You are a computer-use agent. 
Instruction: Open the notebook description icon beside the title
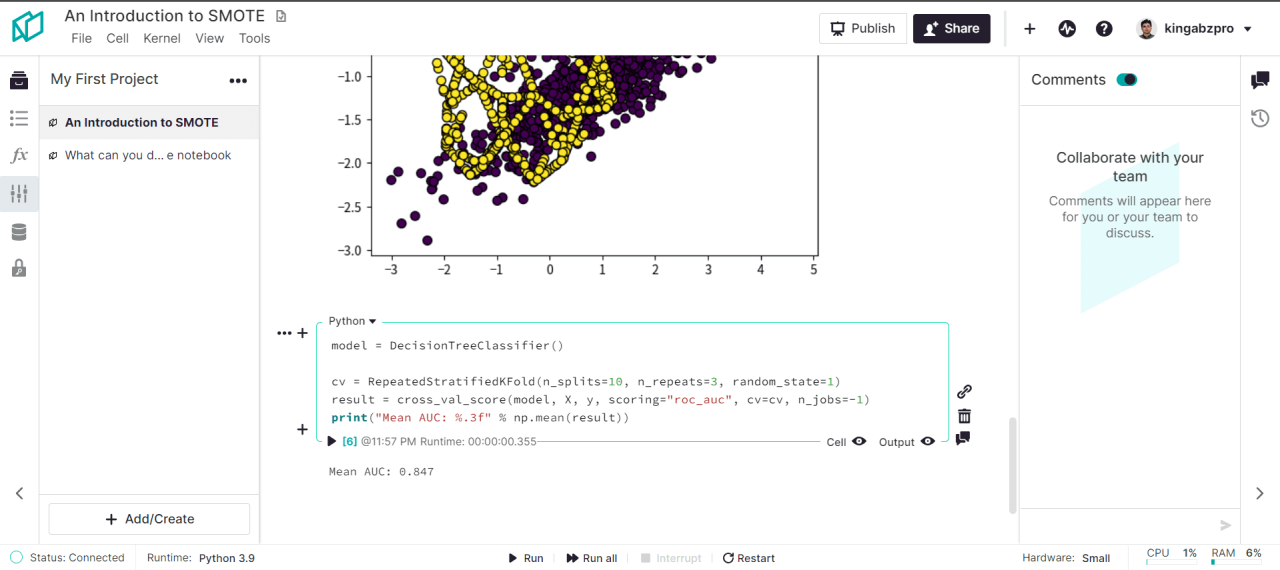281,16
